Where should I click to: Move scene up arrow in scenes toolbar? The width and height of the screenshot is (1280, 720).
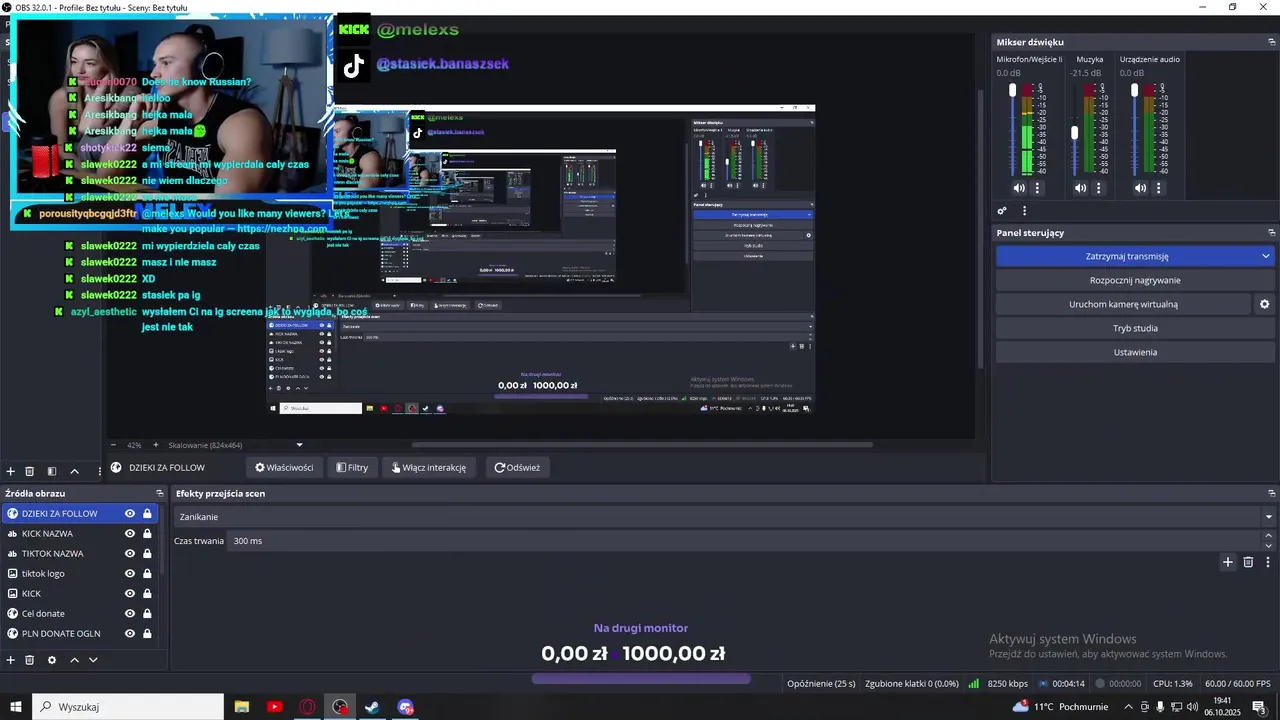coord(74,471)
